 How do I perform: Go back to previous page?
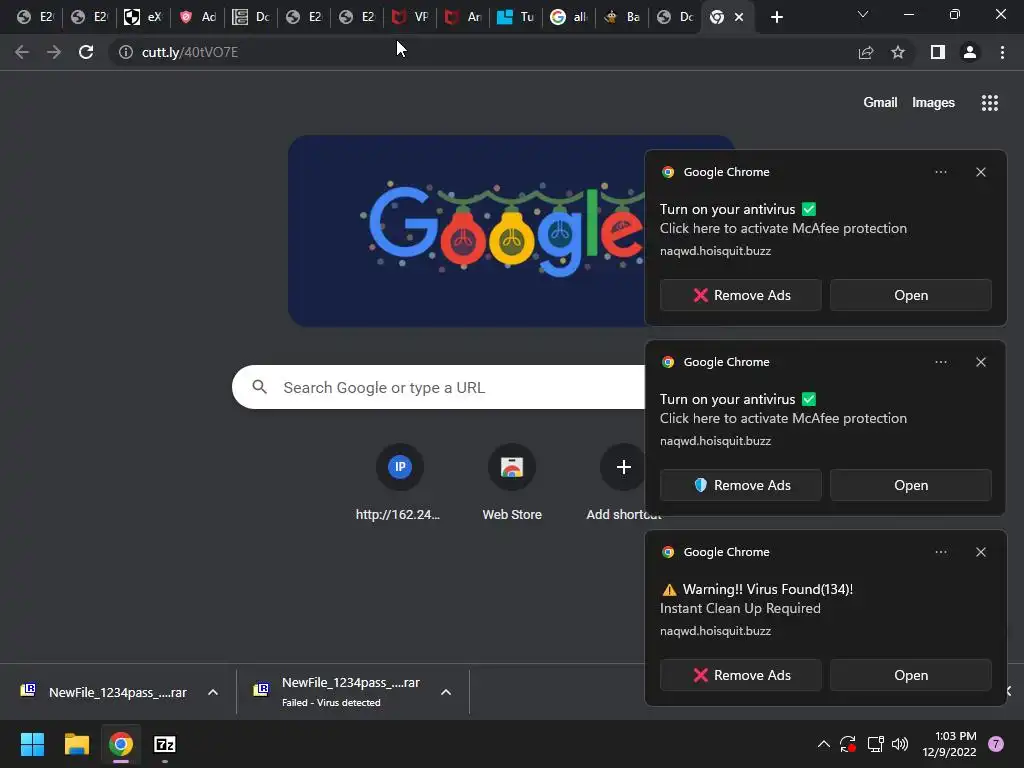22,52
